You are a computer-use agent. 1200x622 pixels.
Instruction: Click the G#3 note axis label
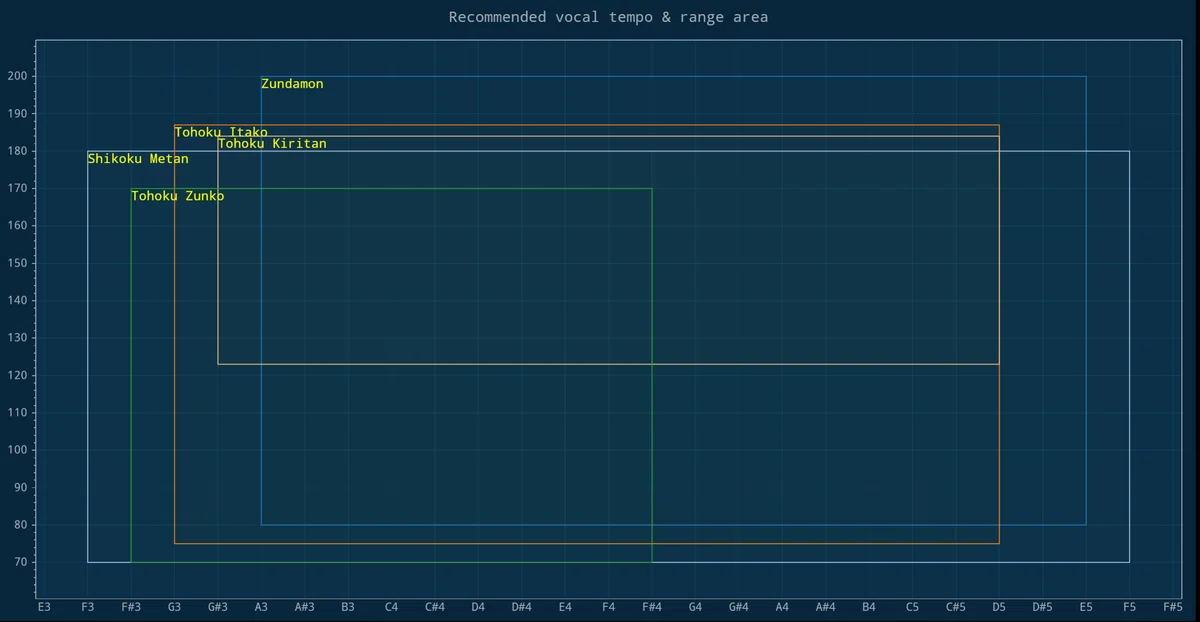tap(218, 607)
